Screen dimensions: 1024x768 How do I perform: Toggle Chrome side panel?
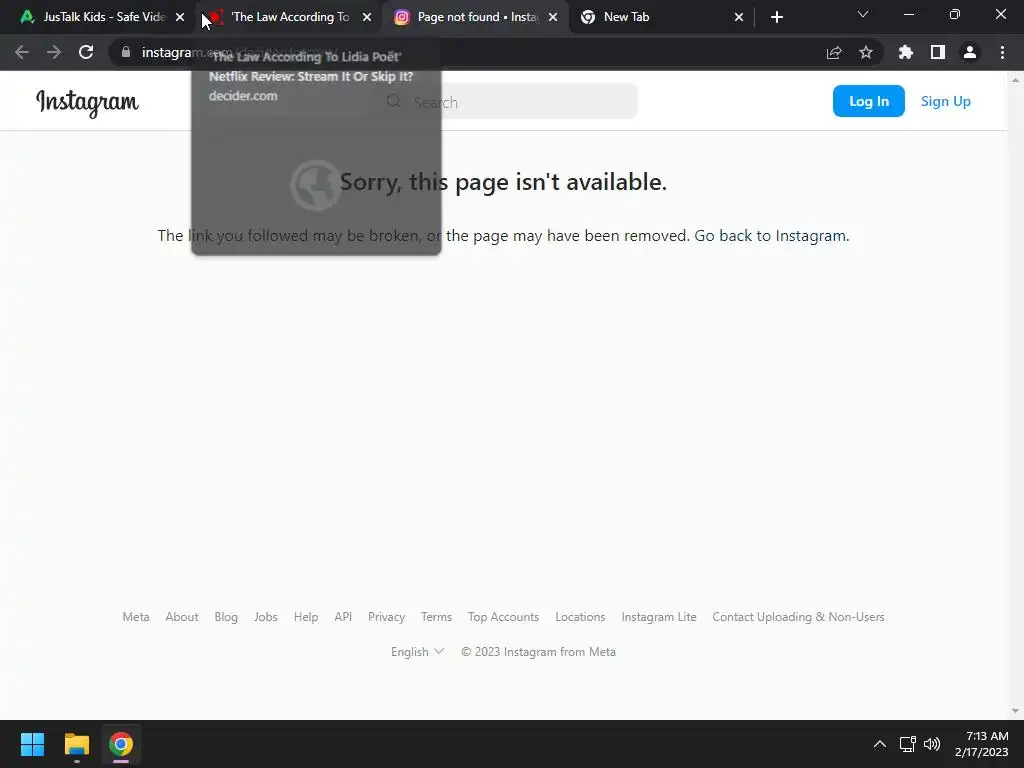pyautogui.click(x=938, y=52)
